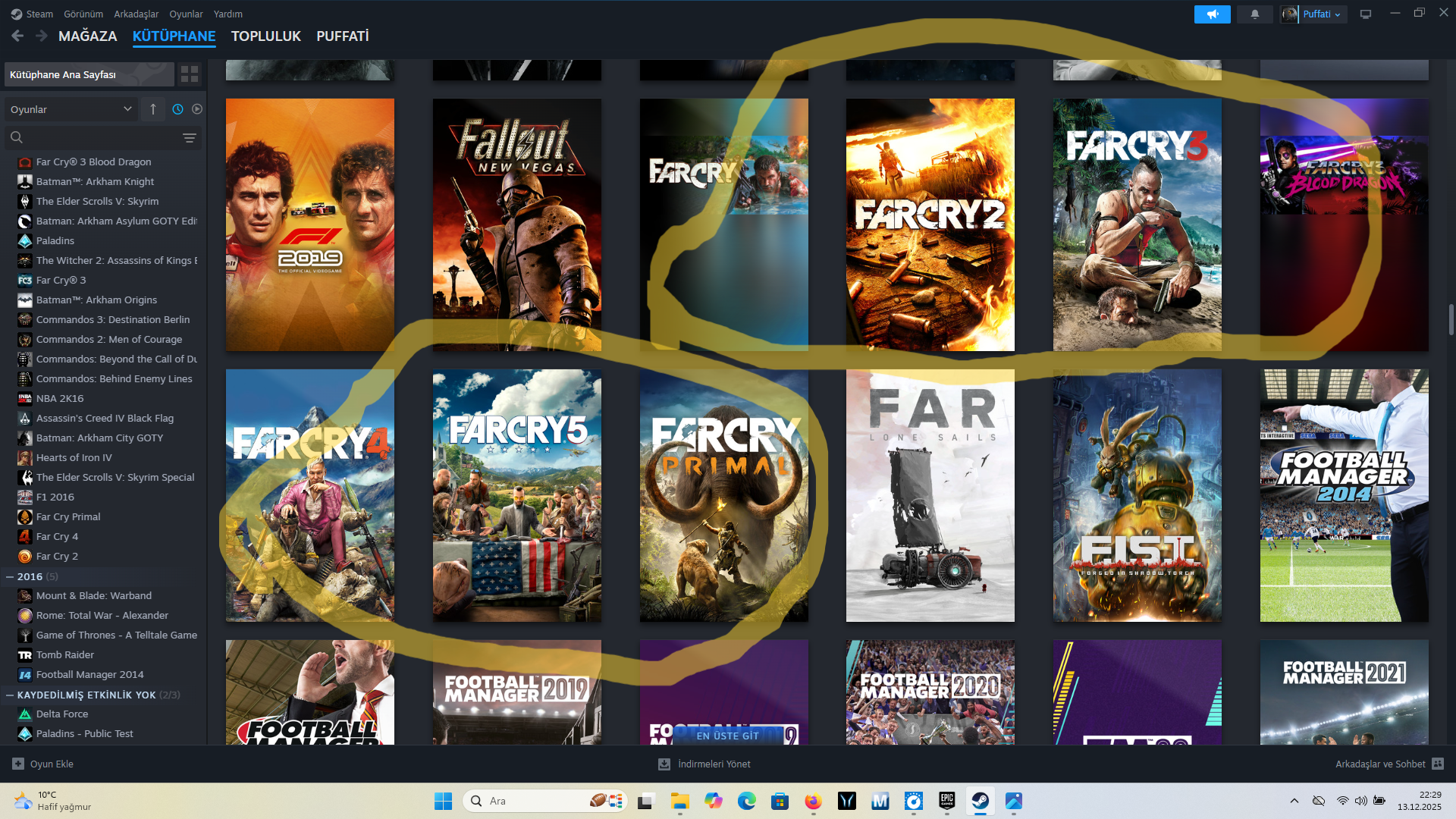The image size is (1456, 819).
Task: Collapse the 2016 games group
Action: pos(10,577)
